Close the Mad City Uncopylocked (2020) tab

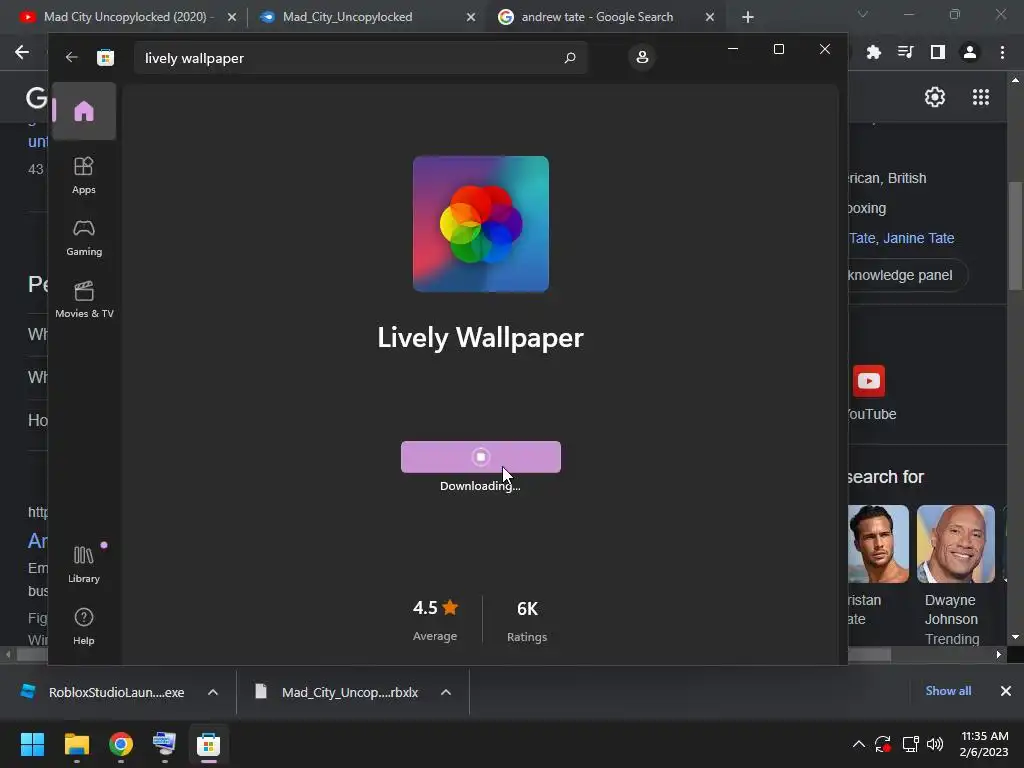[231, 18]
